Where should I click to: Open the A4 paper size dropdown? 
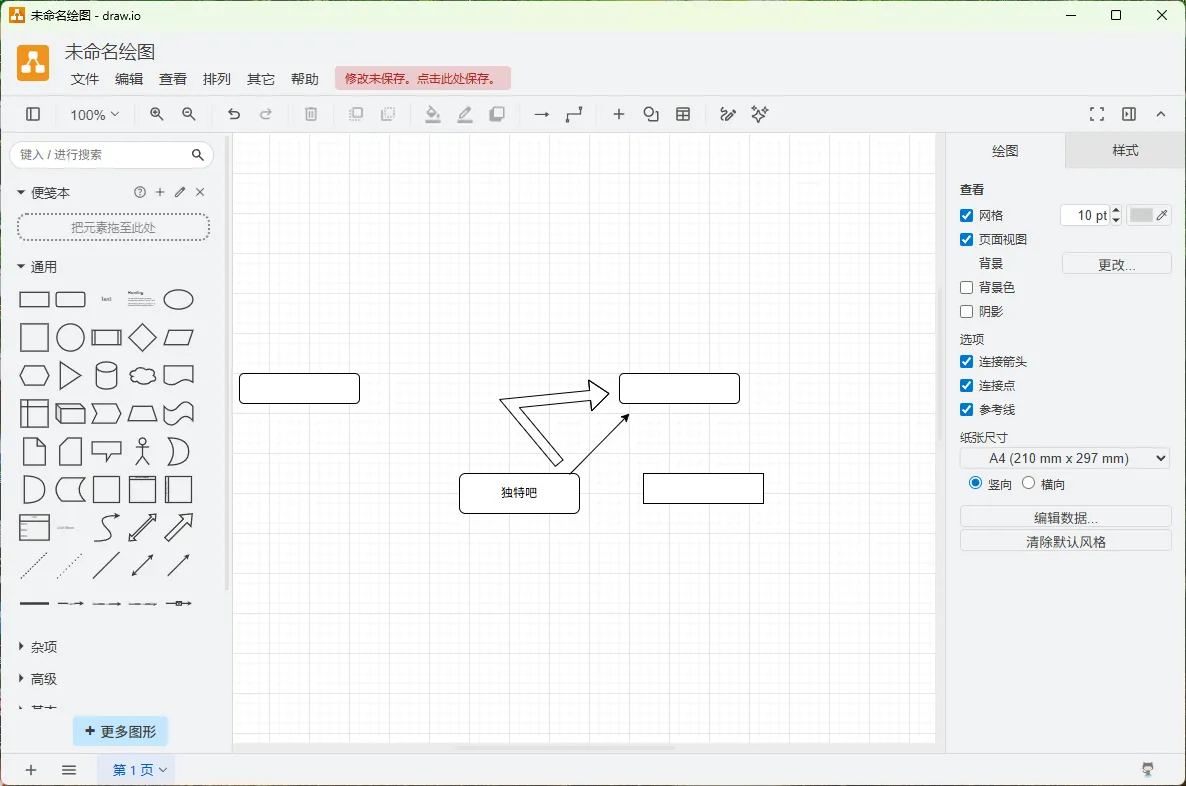click(1064, 458)
